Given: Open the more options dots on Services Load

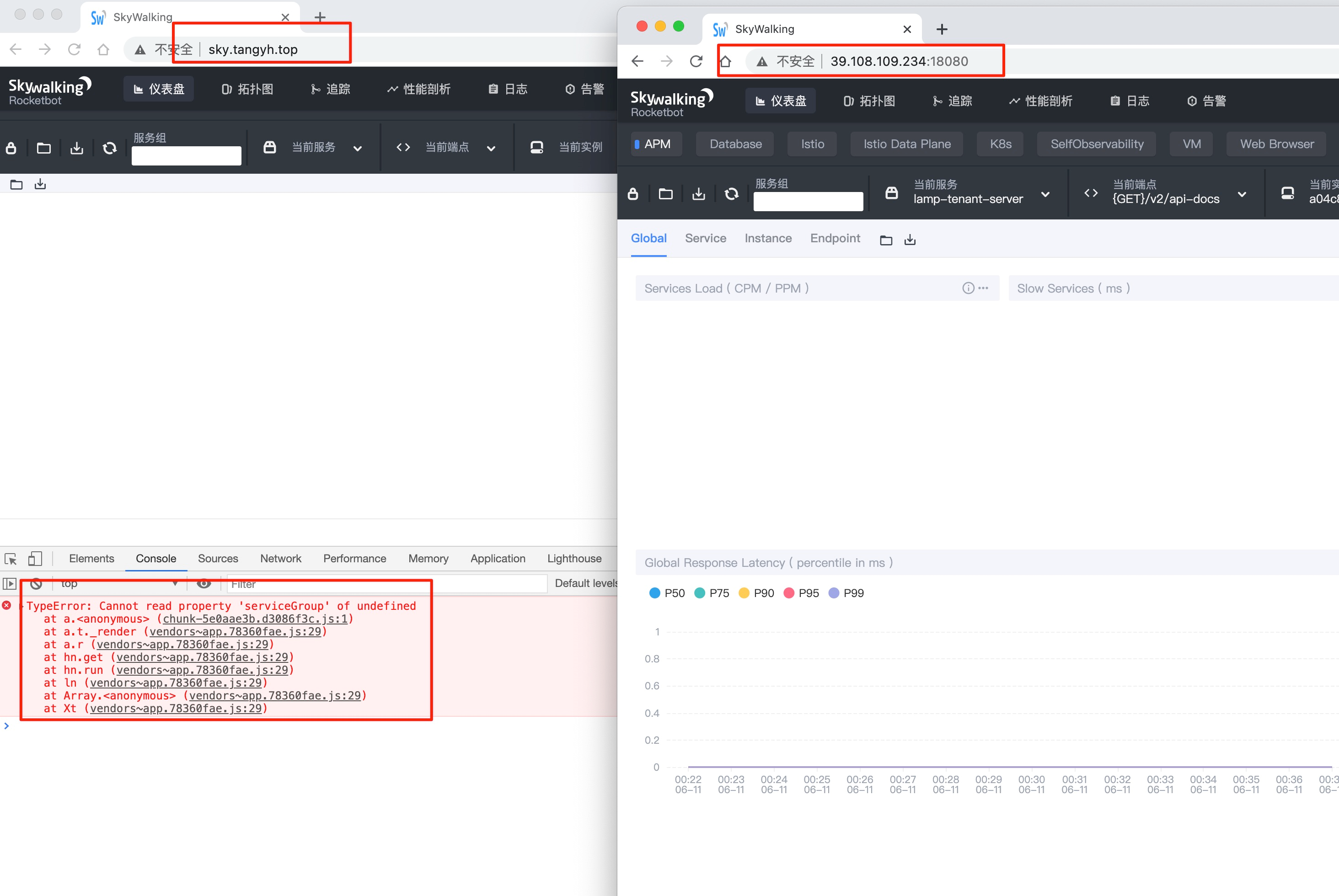Looking at the screenshot, I should 983,288.
